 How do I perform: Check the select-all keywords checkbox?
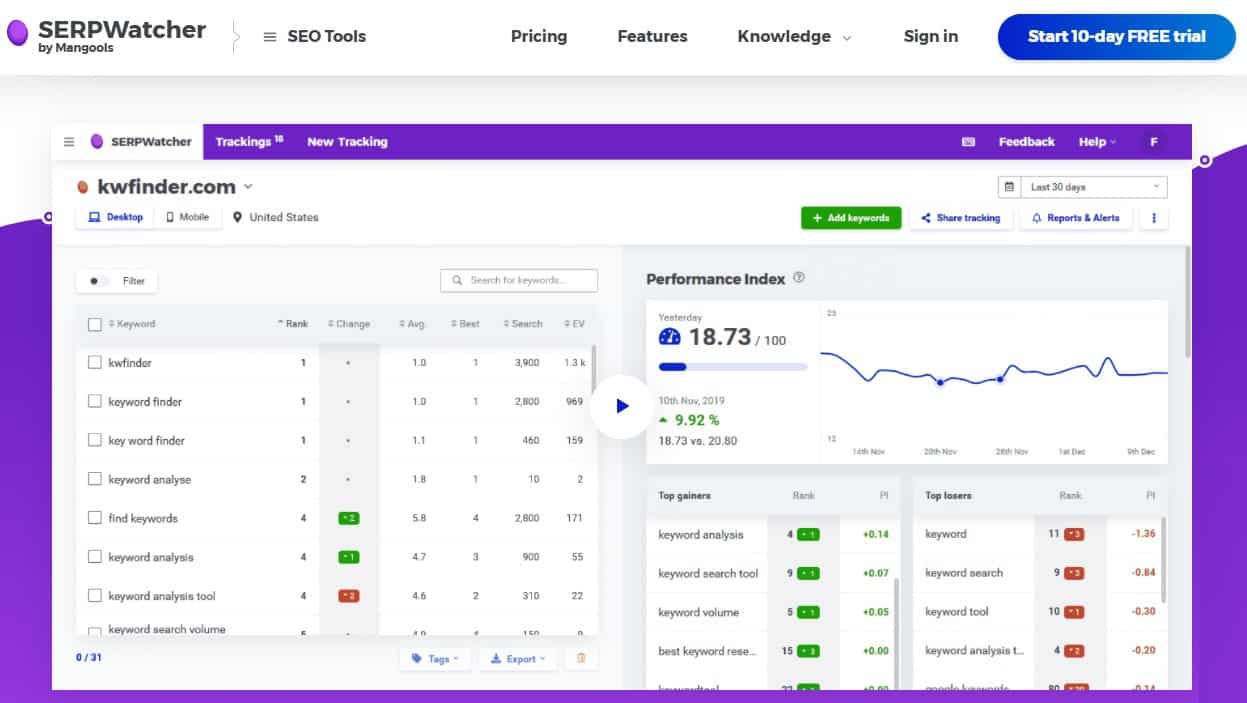click(94, 324)
